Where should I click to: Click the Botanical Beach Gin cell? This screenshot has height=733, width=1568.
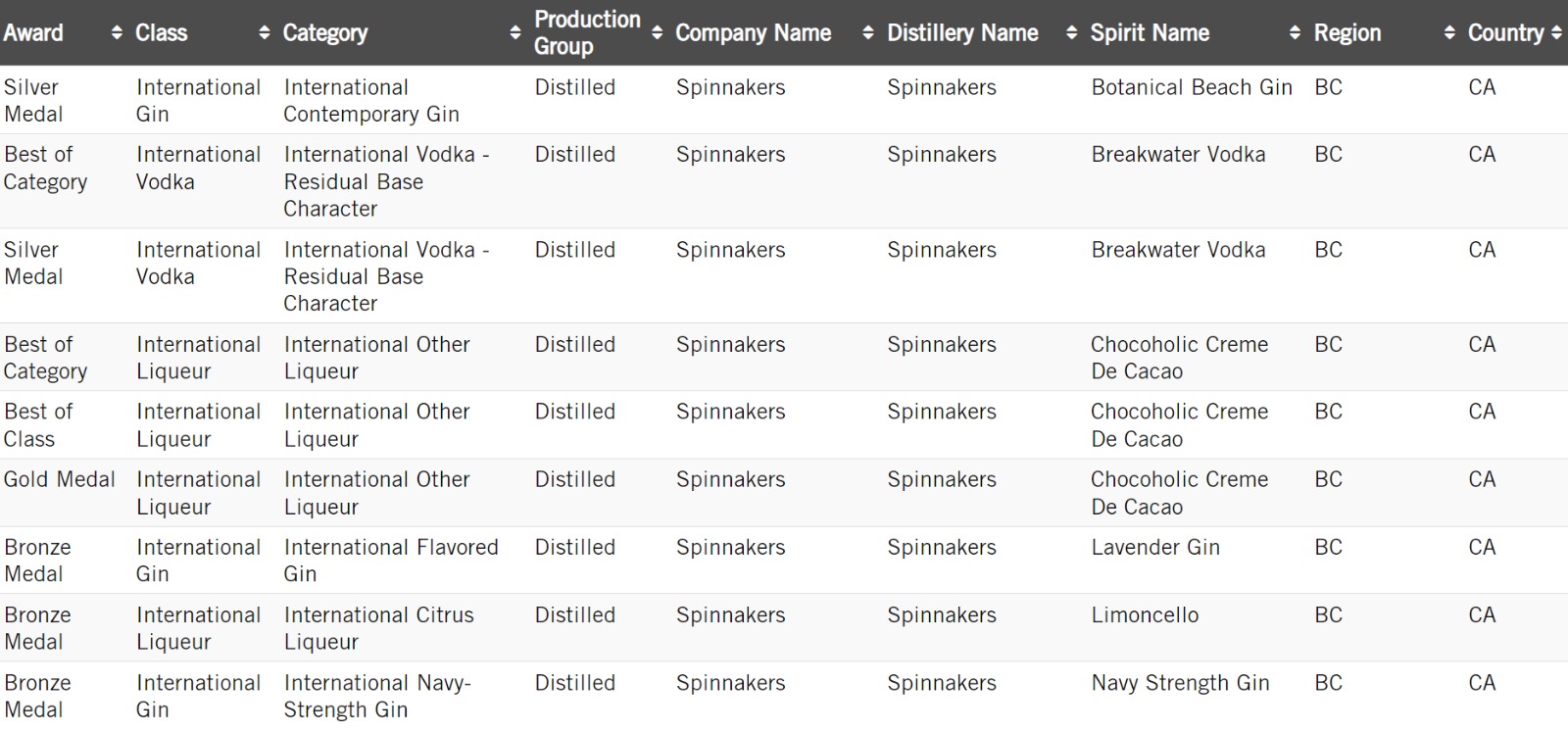[1192, 88]
